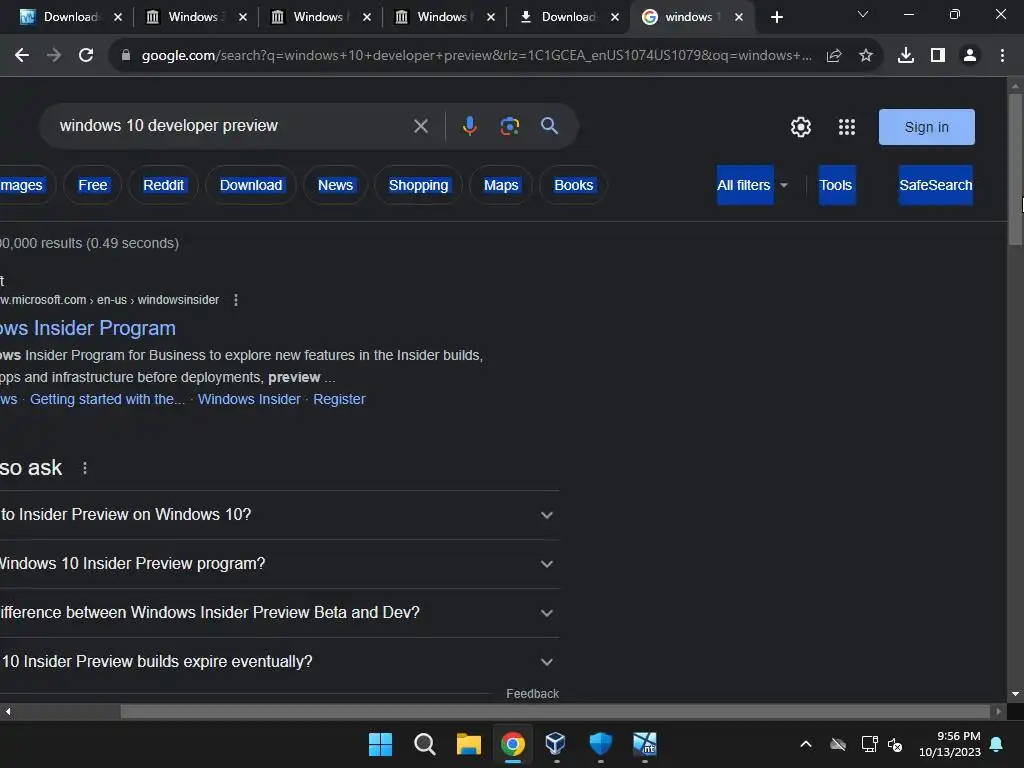Open the Chrome three-dot menu
This screenshot has height=768, width=1024.
coord(1002,56)
